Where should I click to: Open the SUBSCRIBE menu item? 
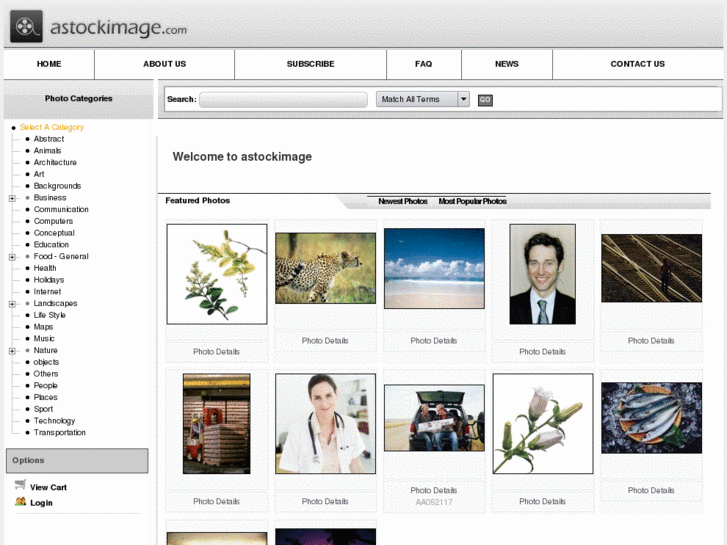point(310,64)
